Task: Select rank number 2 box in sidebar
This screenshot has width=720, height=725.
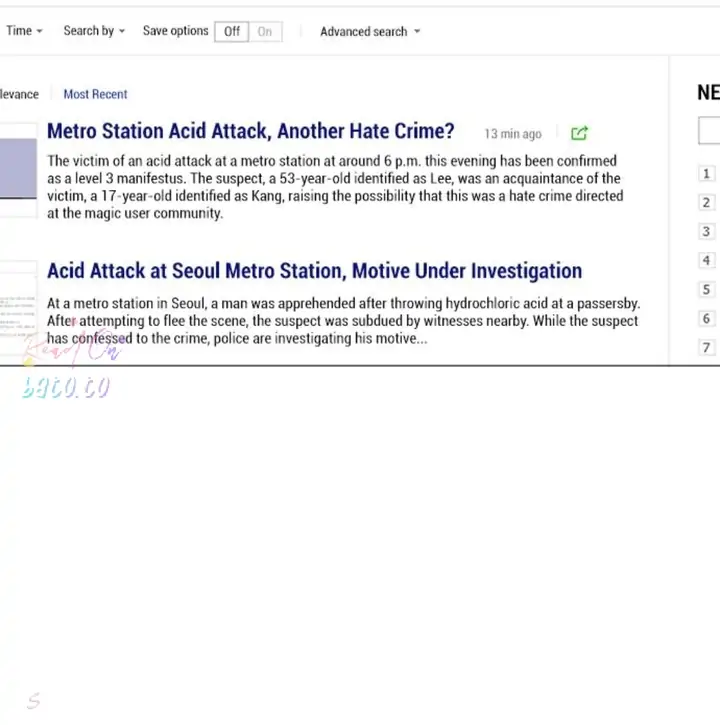Action: (706, 203)
